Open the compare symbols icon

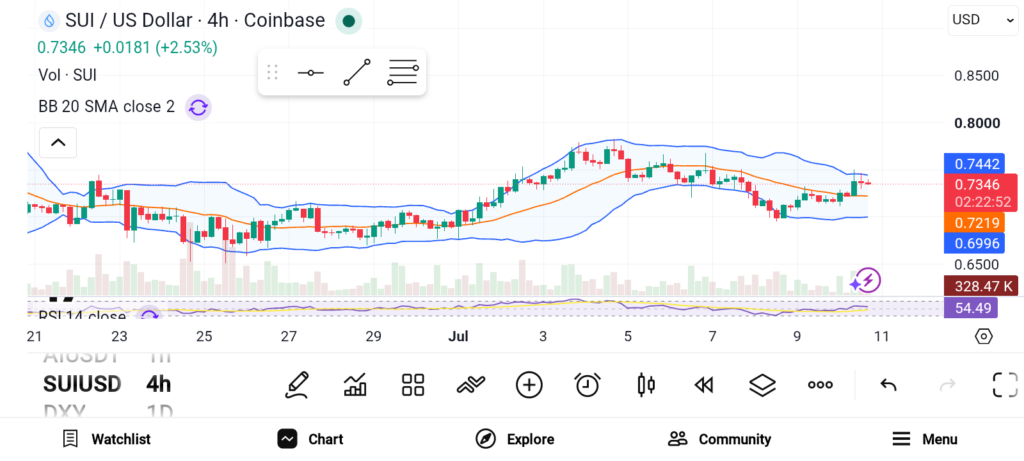click(471, 385)
